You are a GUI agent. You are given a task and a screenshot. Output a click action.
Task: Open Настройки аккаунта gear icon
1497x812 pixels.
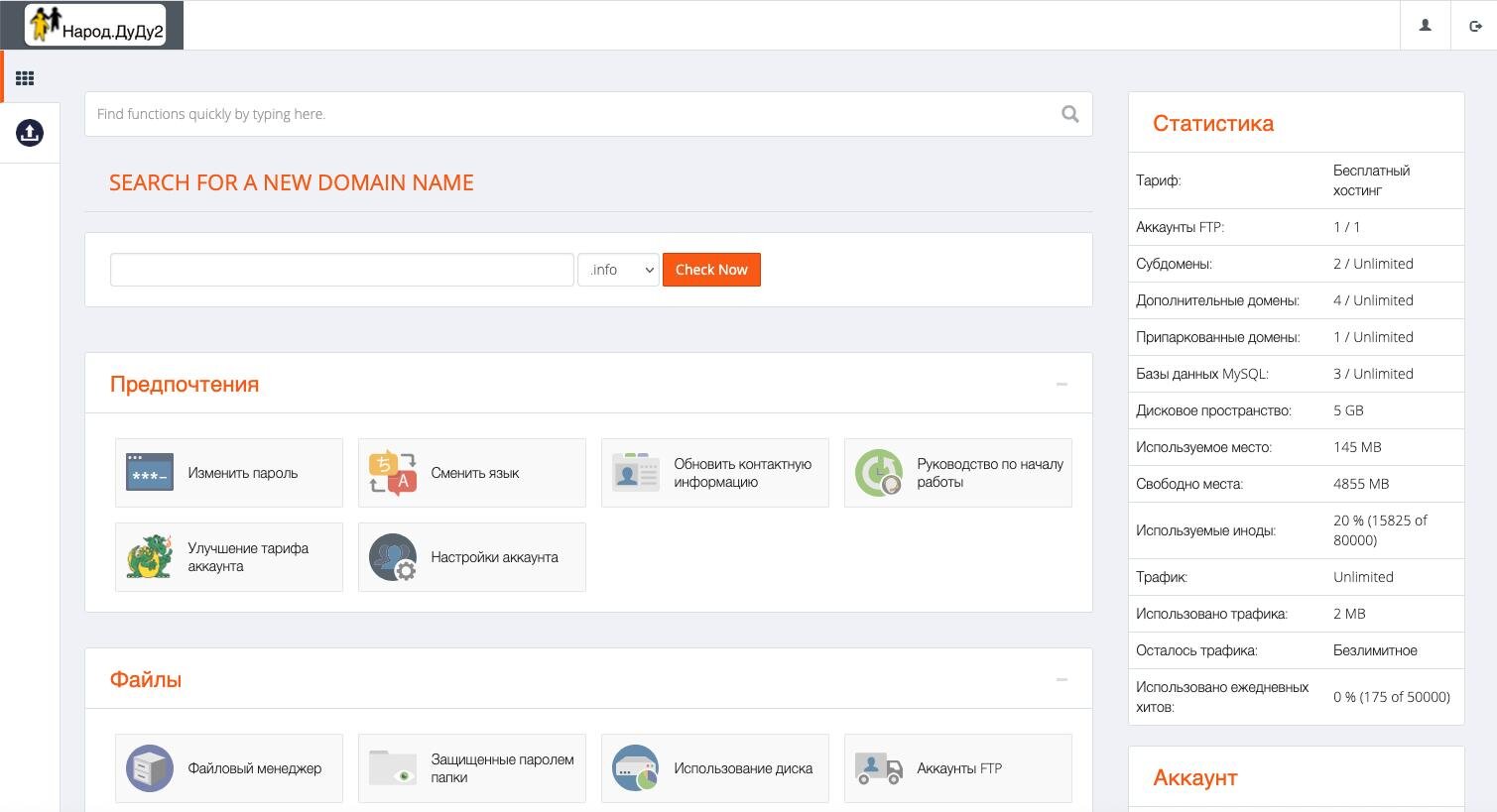pos(393,557)
